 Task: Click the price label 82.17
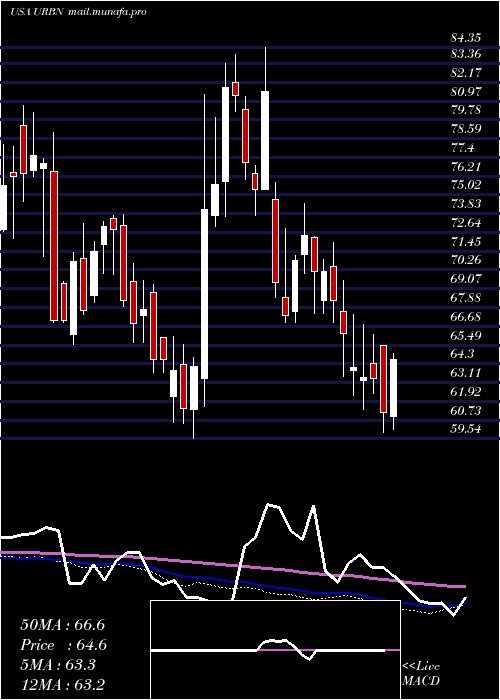[x=466, y=73]
